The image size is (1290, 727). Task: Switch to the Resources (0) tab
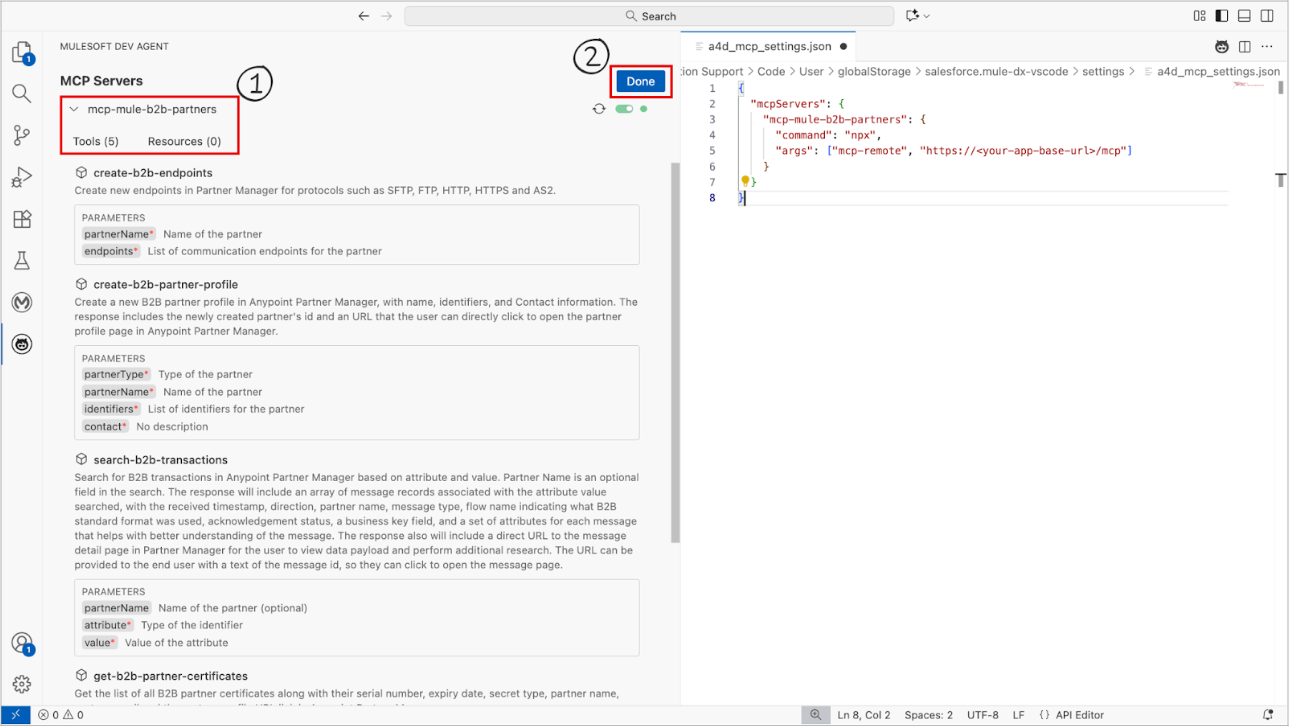click(184, 141)
